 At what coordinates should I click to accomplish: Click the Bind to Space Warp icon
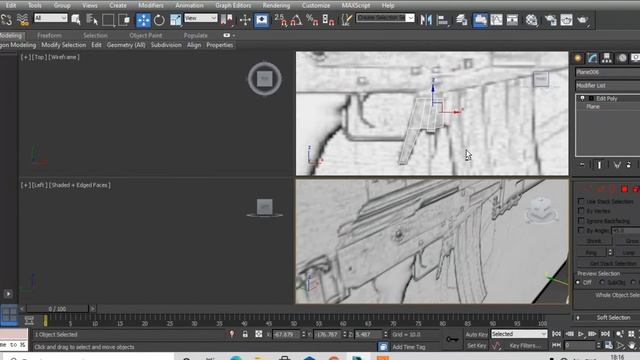pos(23,20)
